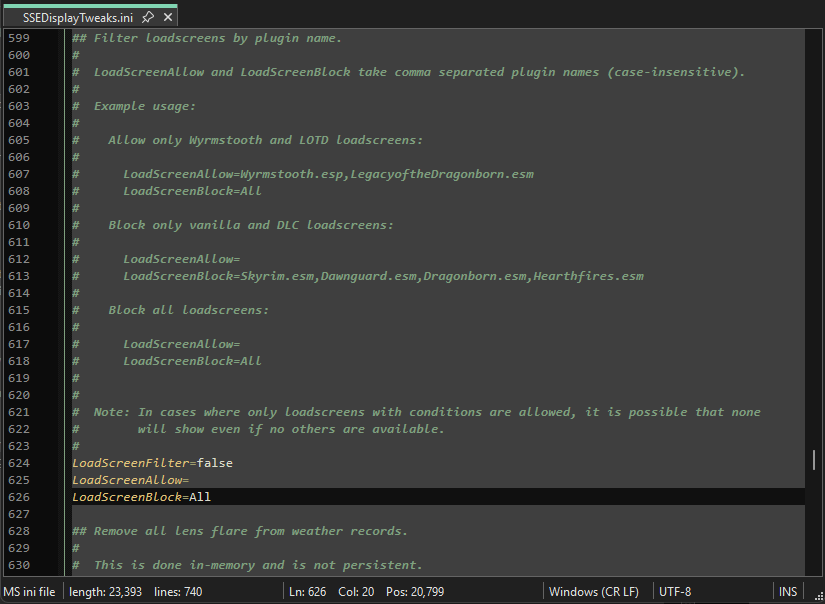Click line number 626 in gutter
Viewport: 825px width, 604px height.
pyautogui.click(x=19, y=497)
